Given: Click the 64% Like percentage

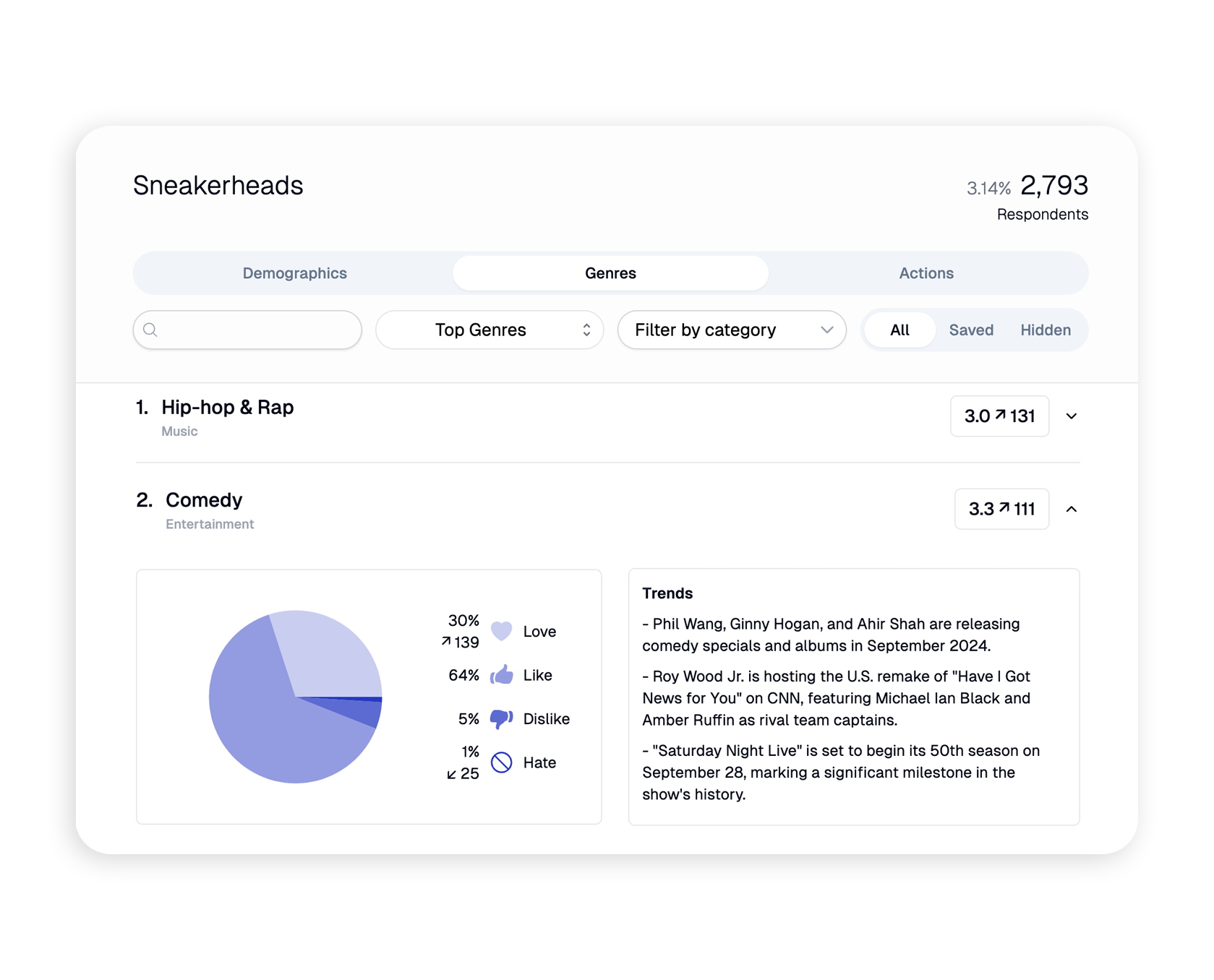Looking at the screenshot, I should tap(463, 675).
